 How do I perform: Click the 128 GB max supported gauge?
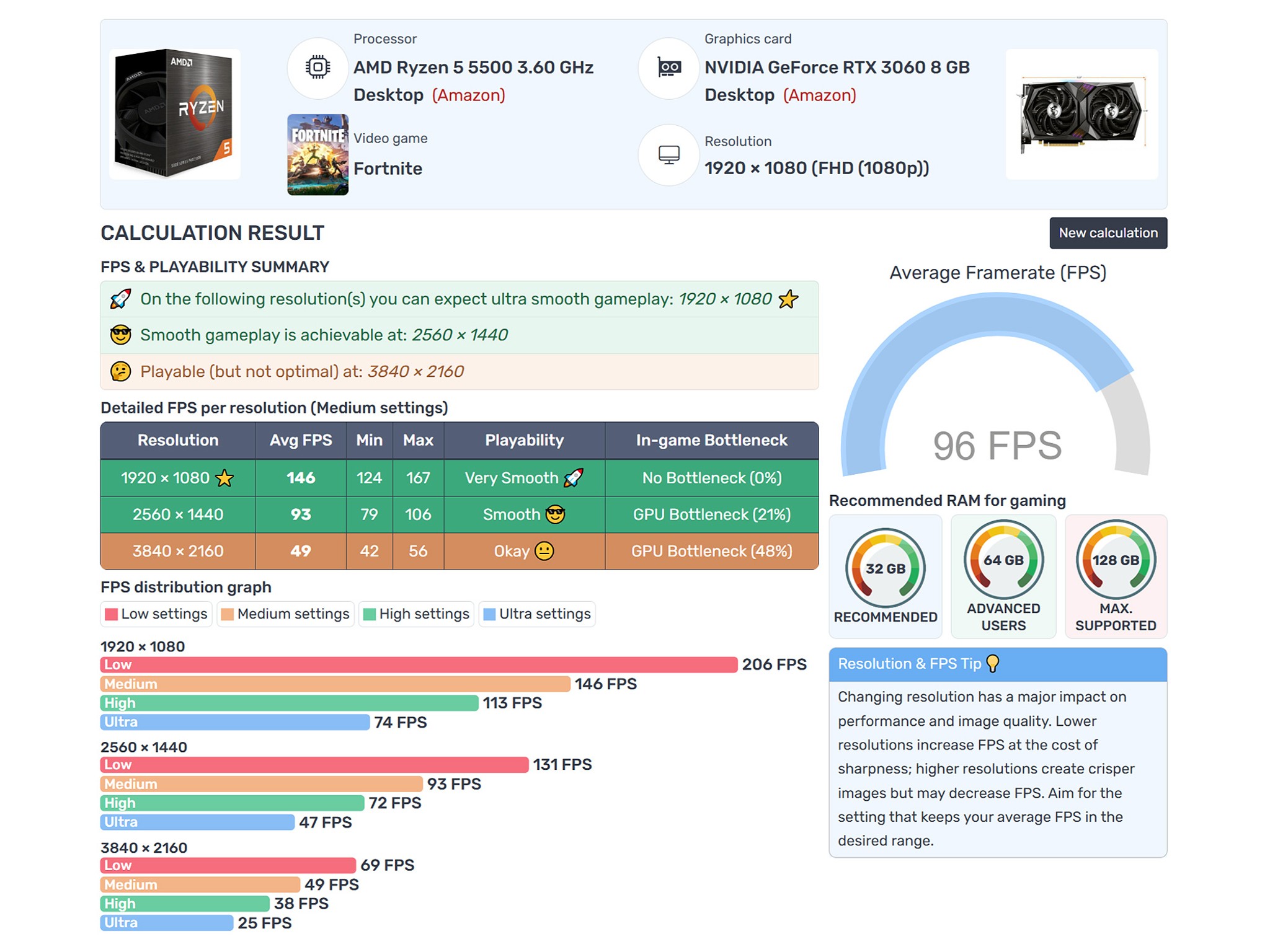[x=1115, y=560]
